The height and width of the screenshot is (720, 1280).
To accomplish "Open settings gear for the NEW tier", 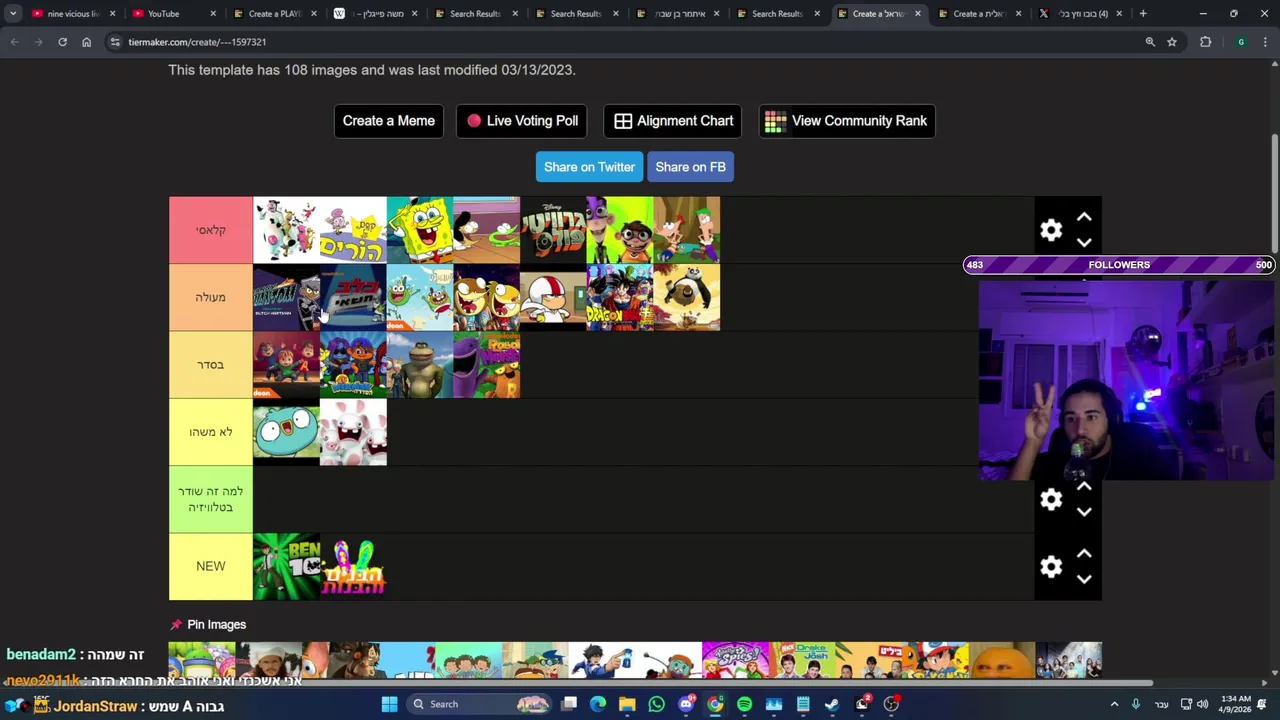I will click(x=1051, y=566).
